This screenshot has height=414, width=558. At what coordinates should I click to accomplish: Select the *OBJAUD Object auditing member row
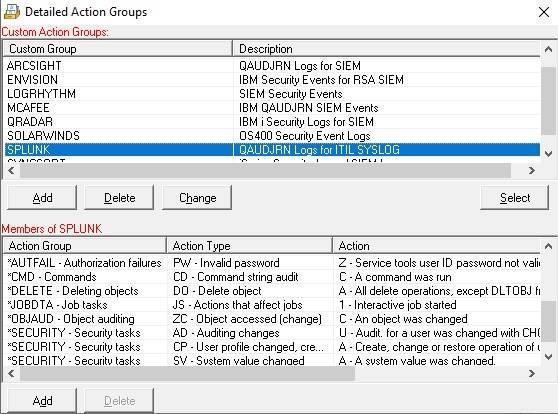click(272, 319)
